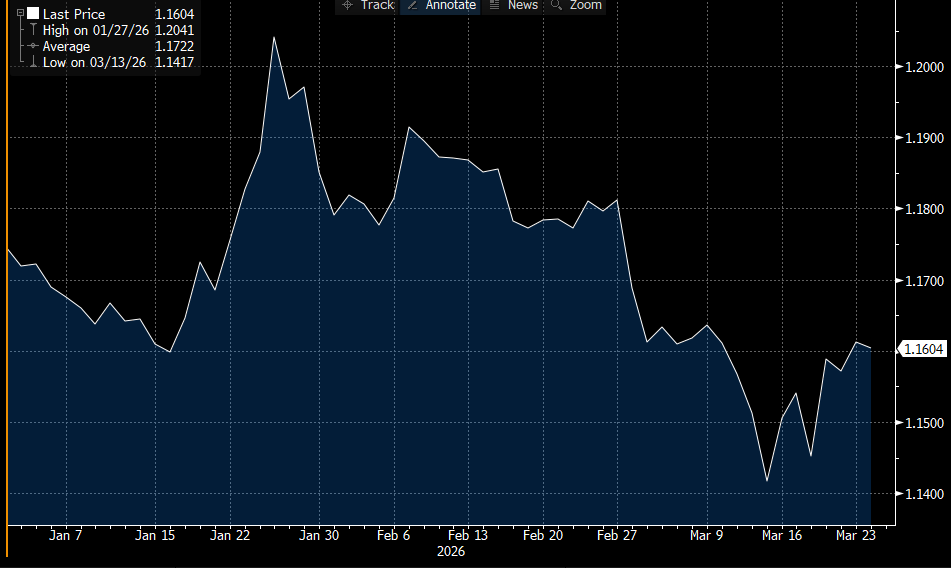The width and height of the screenshot is (951, 568).
Task: Click the "Jan 30" date axis label
Action: tap(319, 535)
